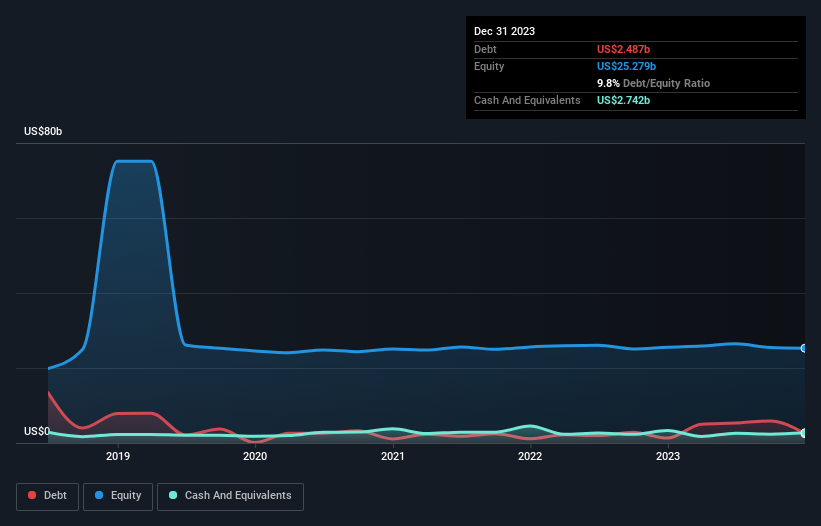Click the US$2.742b cash value
This screenshot has width=821, height=526.
(623, 100)
